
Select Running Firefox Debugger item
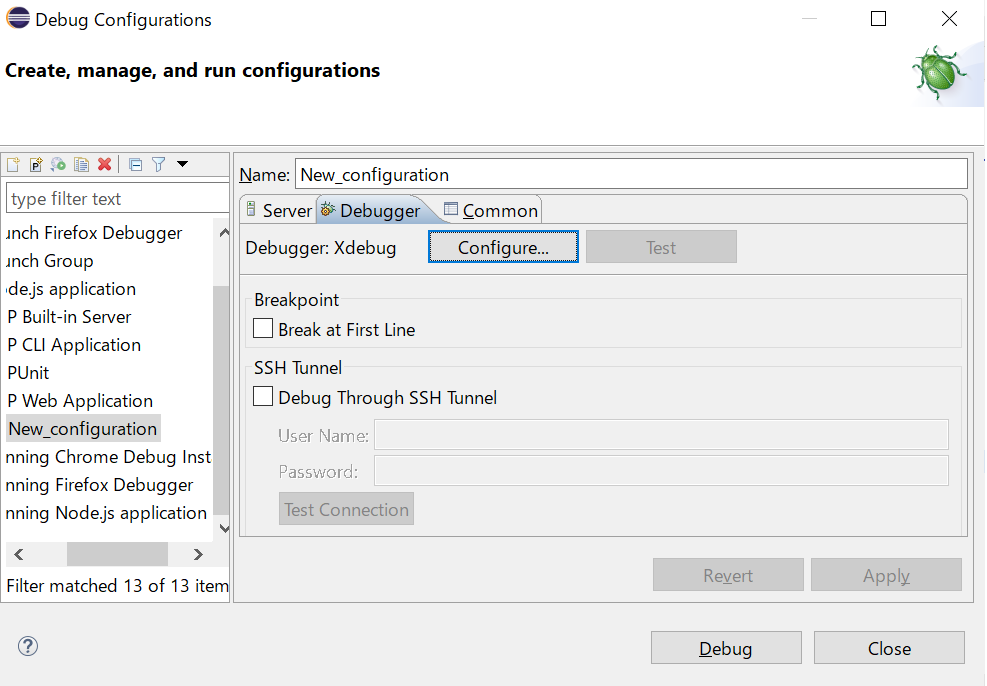tap(99, 485)
